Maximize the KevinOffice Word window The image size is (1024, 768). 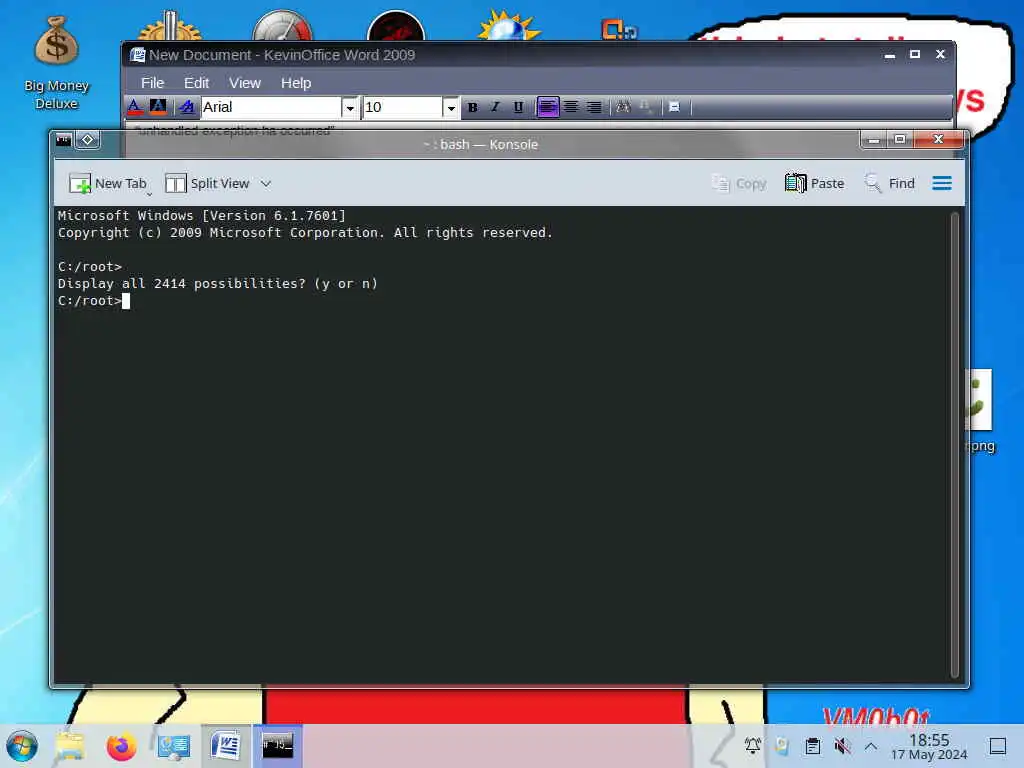point(915,54)
